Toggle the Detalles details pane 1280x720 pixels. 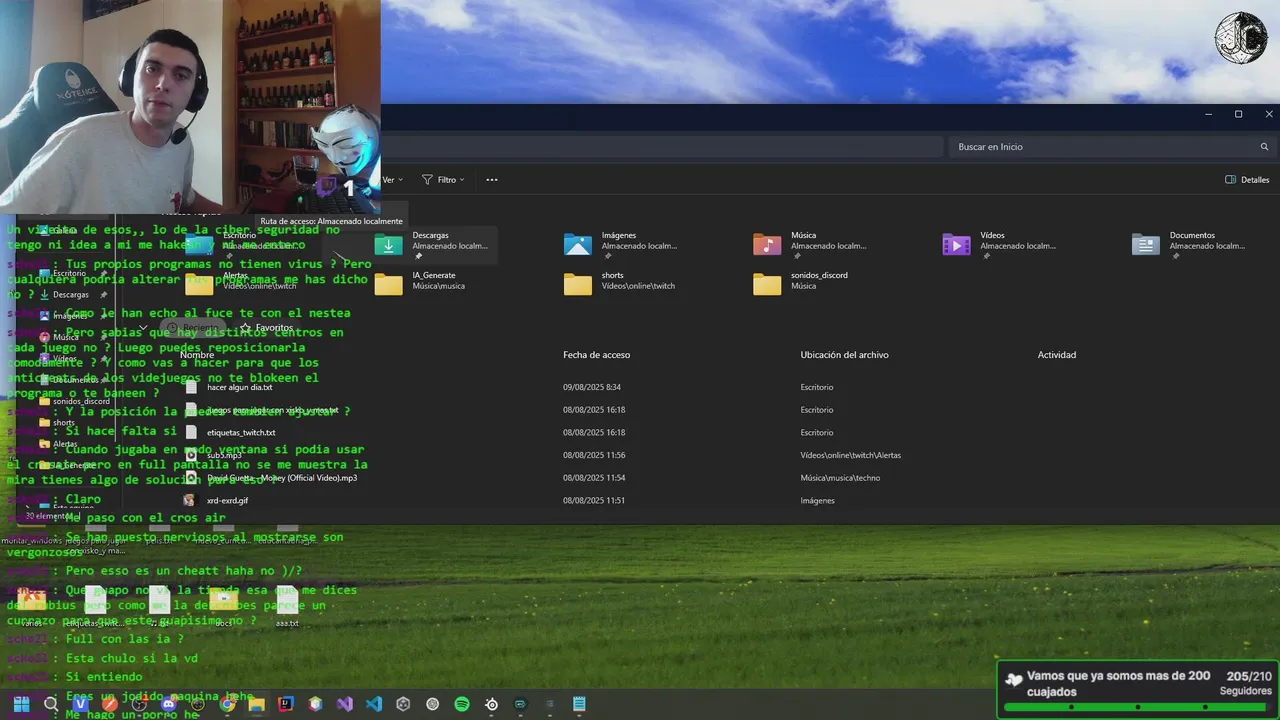click(x=1247, y=180)
